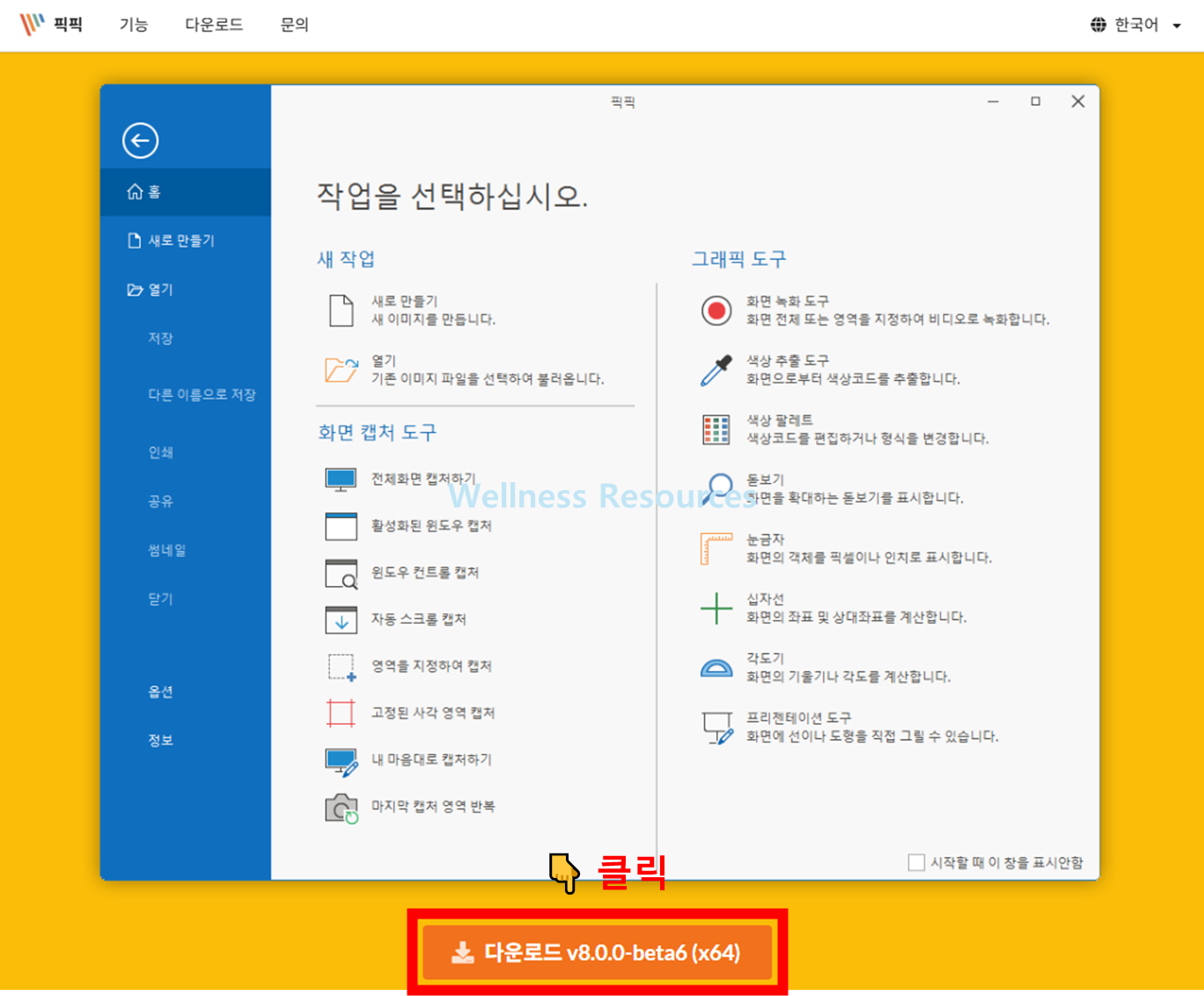Toggle 시작할 때 이 창을 표시안함 checkbox
This screenshot has width=1204, height=996.
coord(916,862)
